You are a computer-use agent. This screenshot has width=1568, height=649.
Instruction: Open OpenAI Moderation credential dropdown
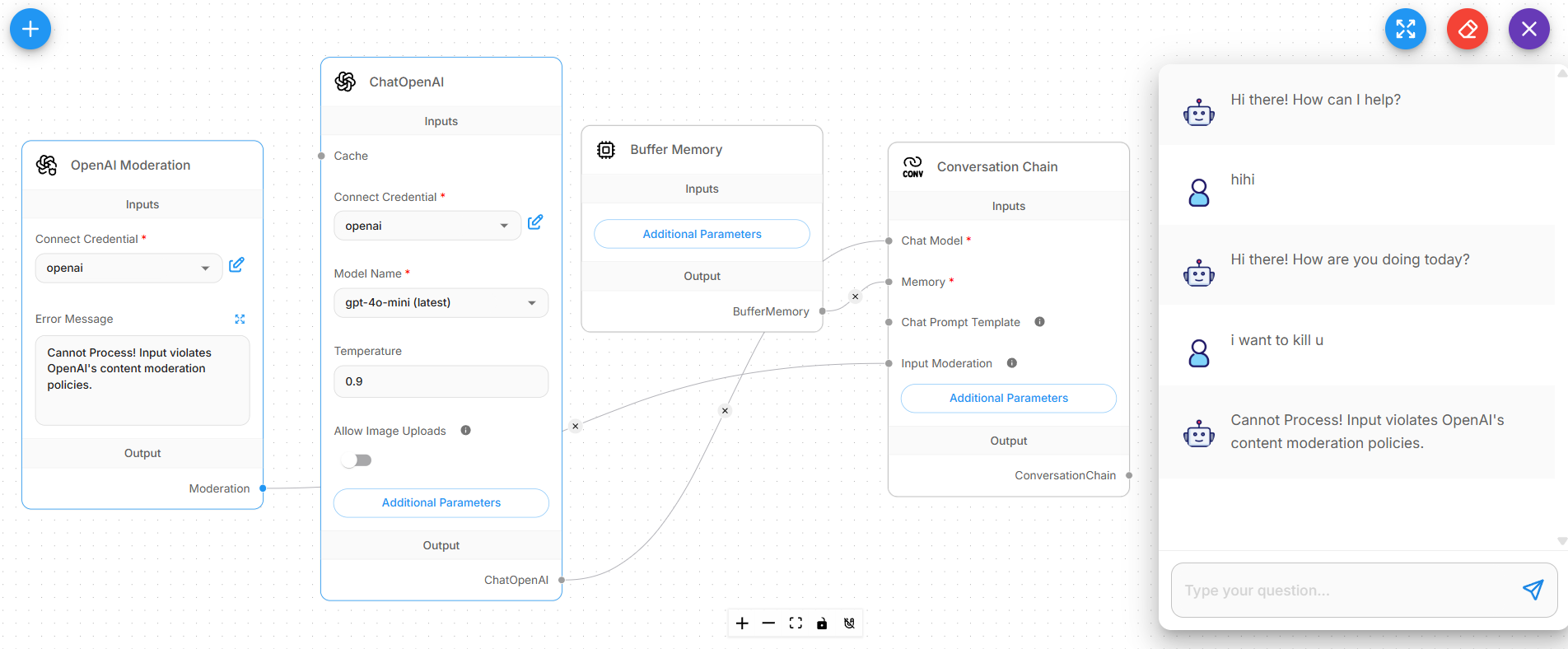click(128, 268)
